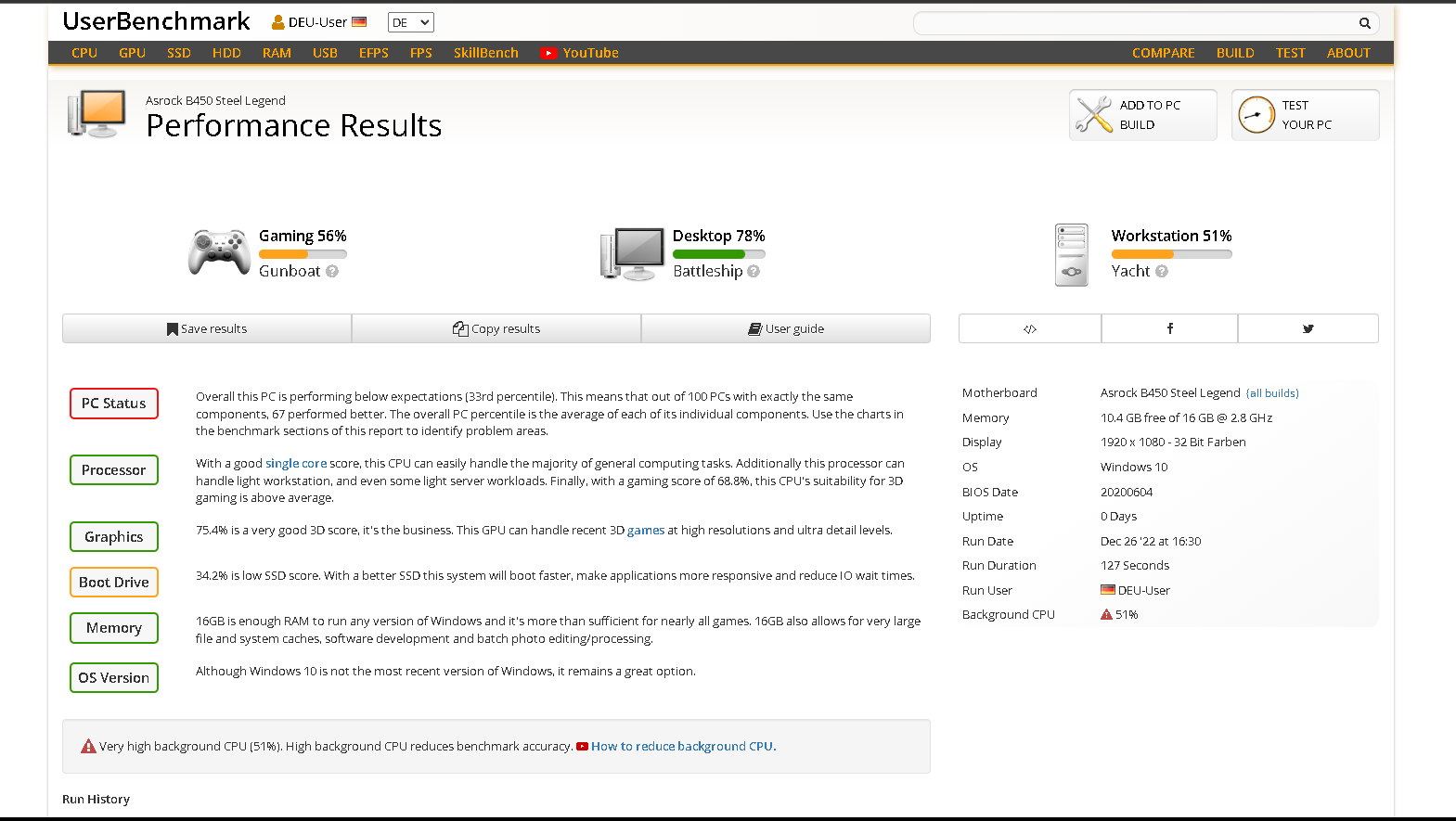
Task: Click the embed code share button
Action: coord(1030,328)
